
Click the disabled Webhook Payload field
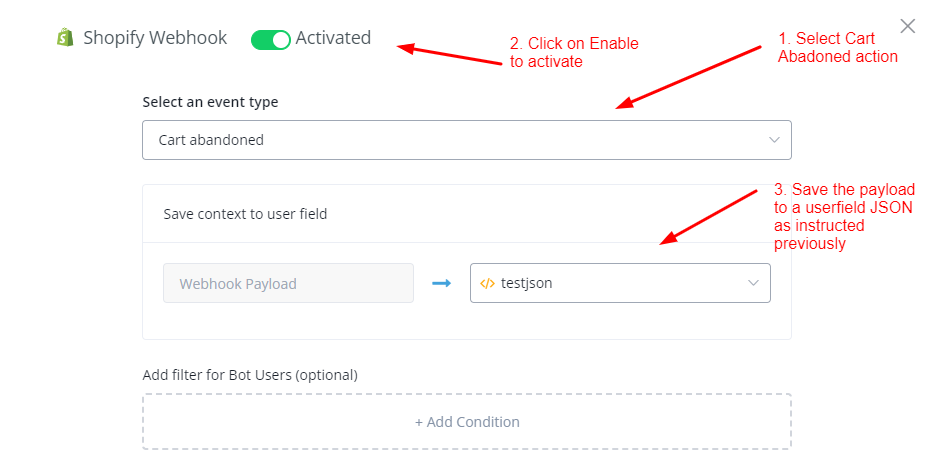[288, 283]
